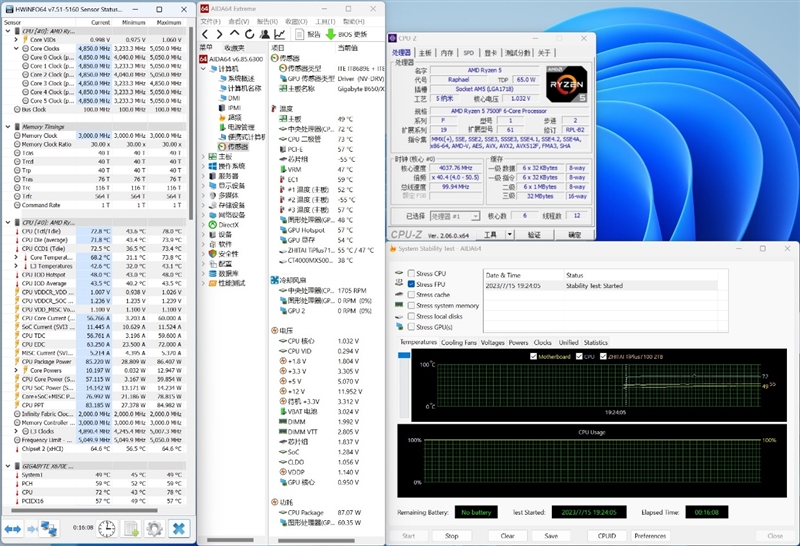This screenshot has width=800, height=546.
Task: Click AIDA64 user icon in toolbar
Action: pos(264,34)
